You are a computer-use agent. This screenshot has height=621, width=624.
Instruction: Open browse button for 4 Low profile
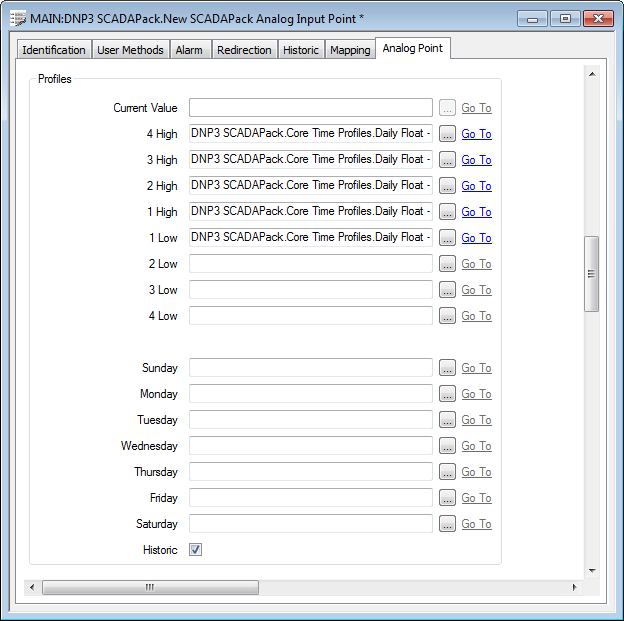coord(447,316)
